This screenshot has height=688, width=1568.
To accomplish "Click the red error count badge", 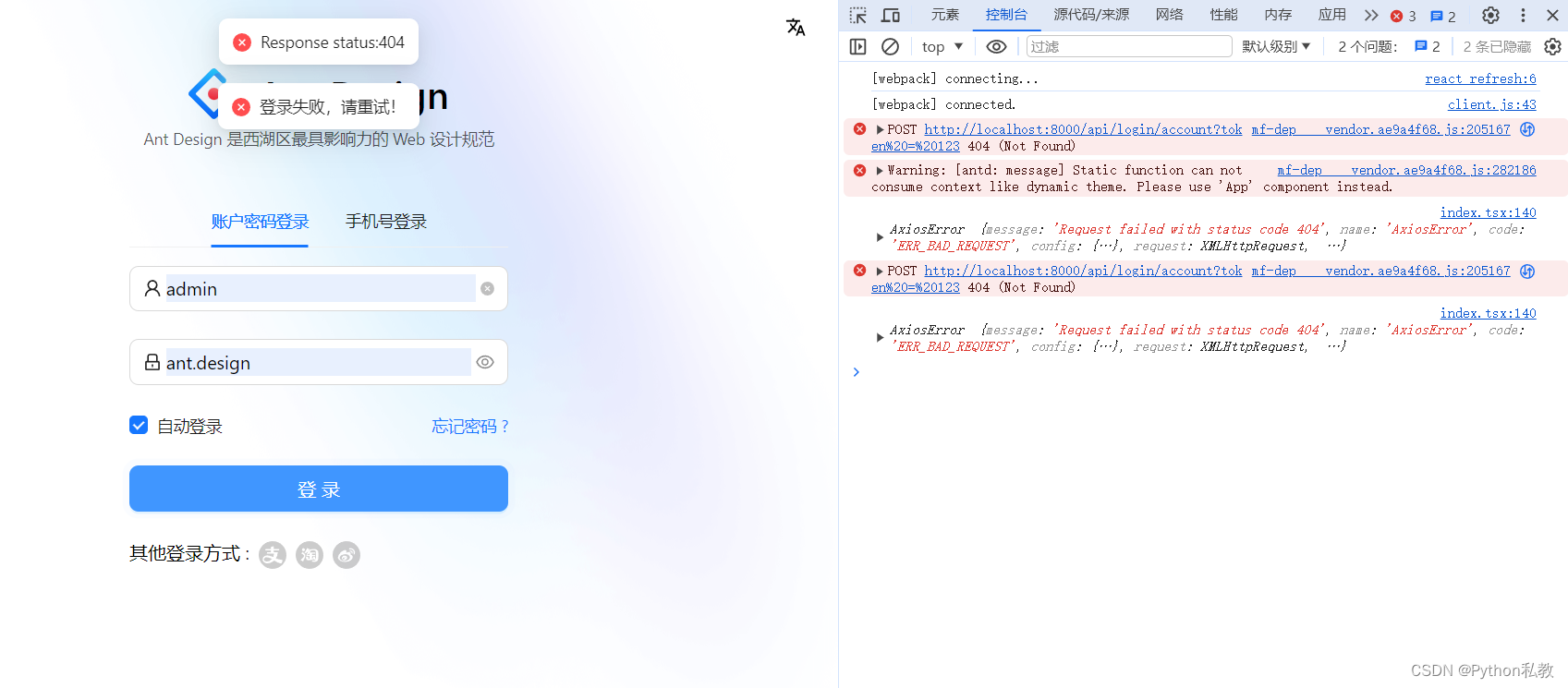I will 1404,17.
